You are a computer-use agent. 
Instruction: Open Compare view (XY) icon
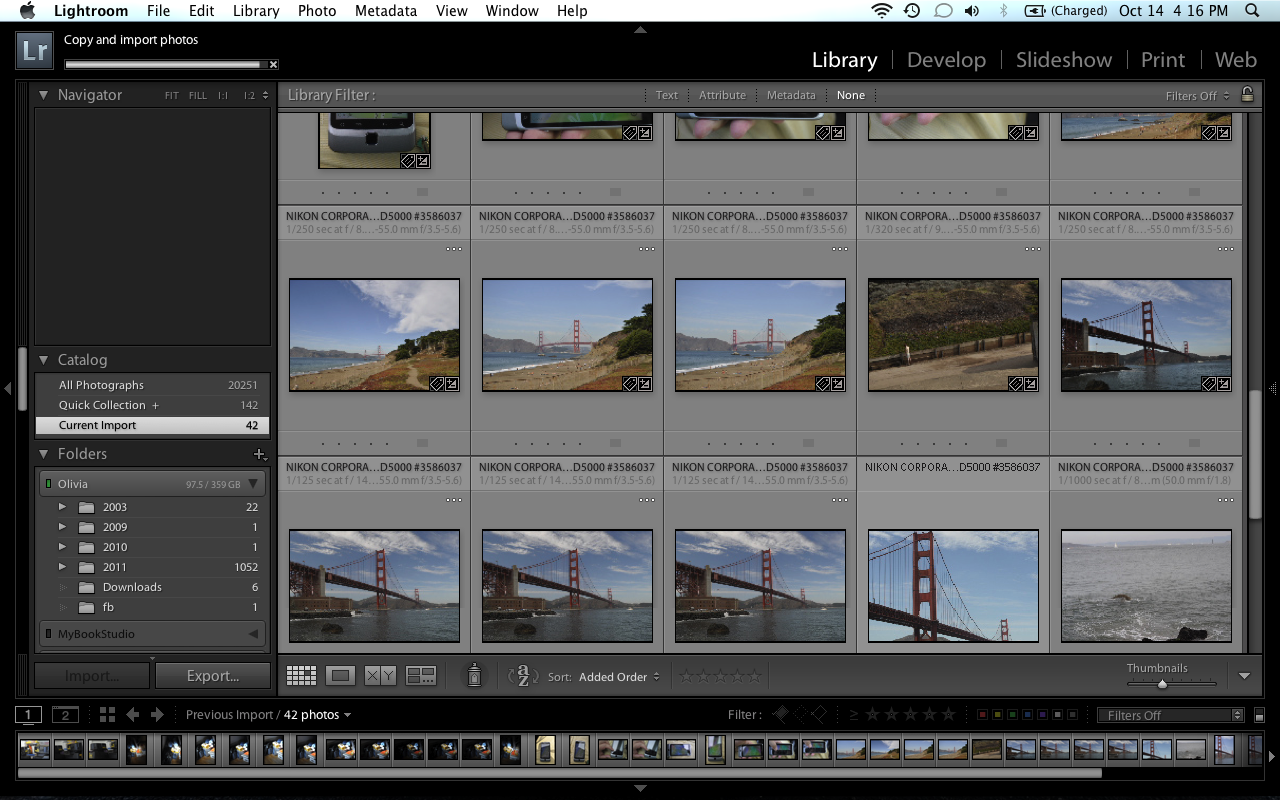[380, 676]
